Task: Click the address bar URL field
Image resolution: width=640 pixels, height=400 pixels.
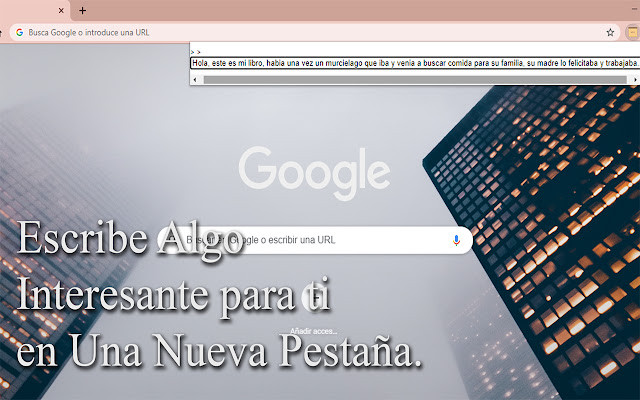Action: point(314,33)
